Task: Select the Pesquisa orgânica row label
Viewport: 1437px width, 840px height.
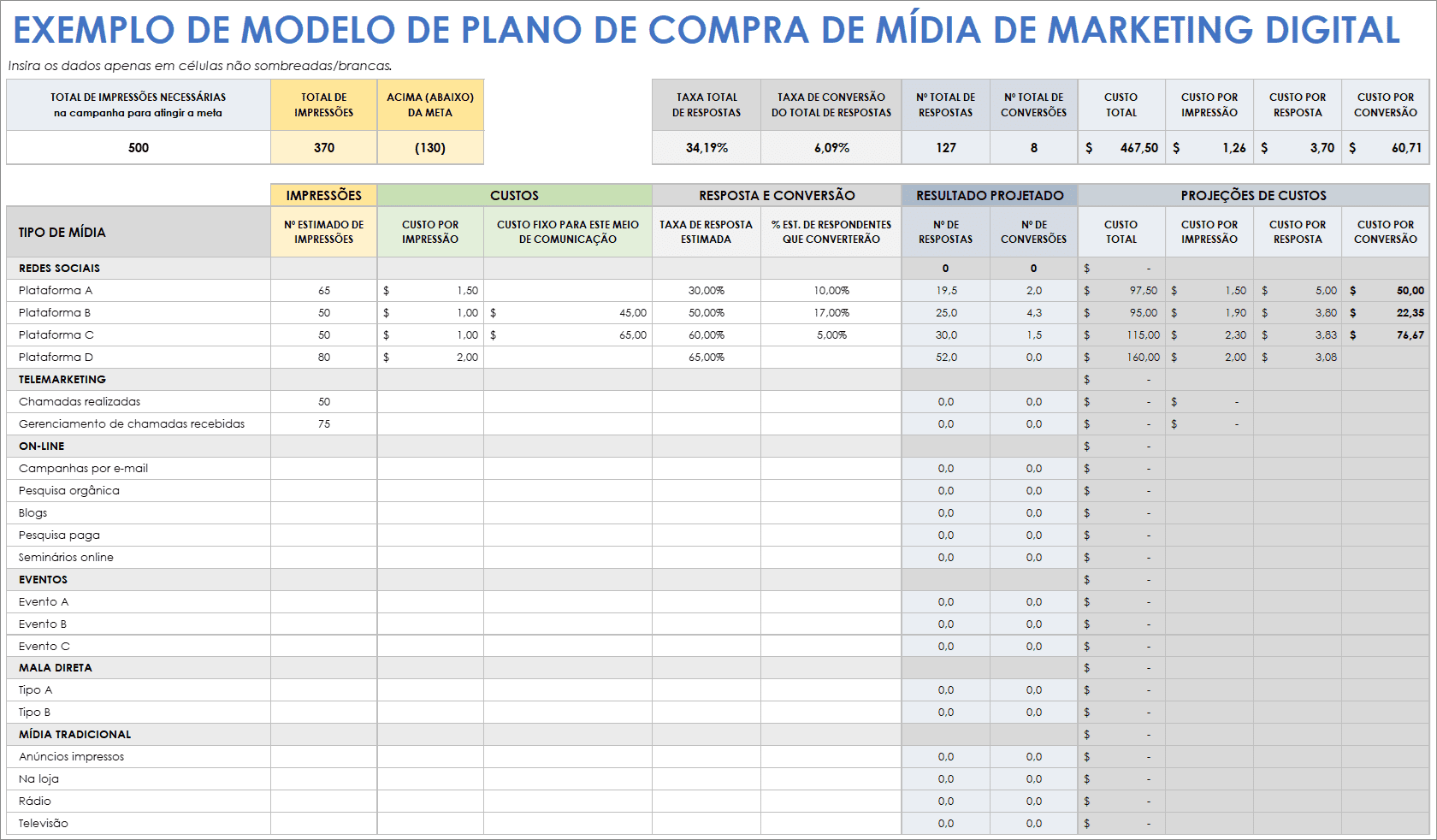Action: 69,491
